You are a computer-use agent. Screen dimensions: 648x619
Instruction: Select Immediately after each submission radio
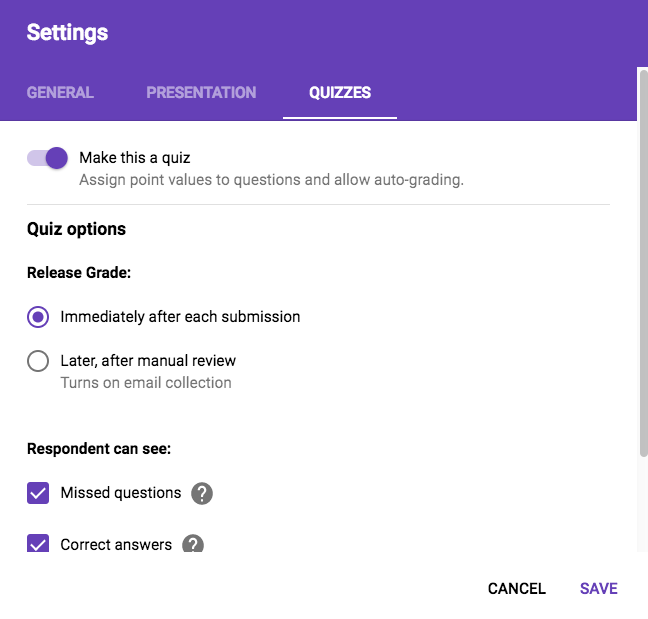[x=38, y=317]
